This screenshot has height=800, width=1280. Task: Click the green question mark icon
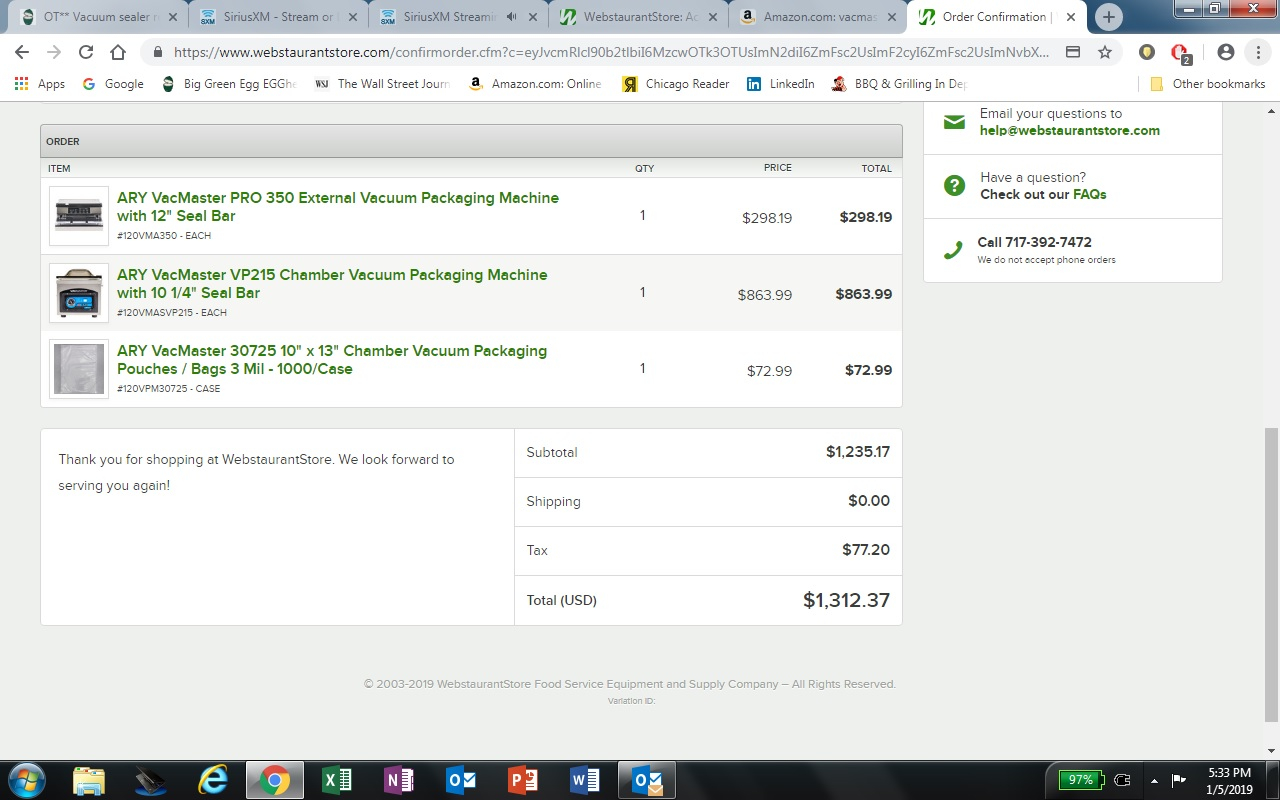coord(955,185)
